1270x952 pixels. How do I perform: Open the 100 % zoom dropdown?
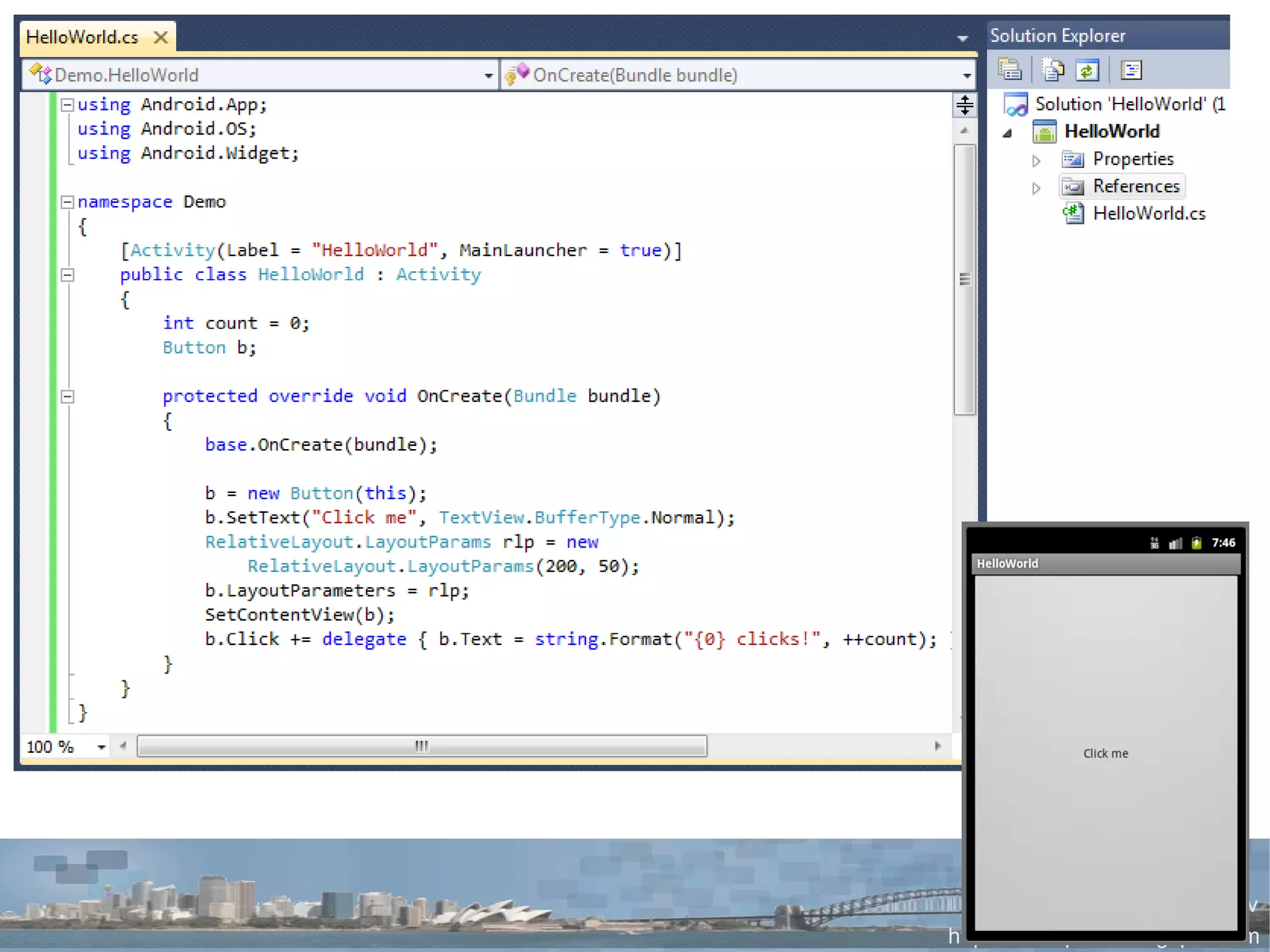101,747
